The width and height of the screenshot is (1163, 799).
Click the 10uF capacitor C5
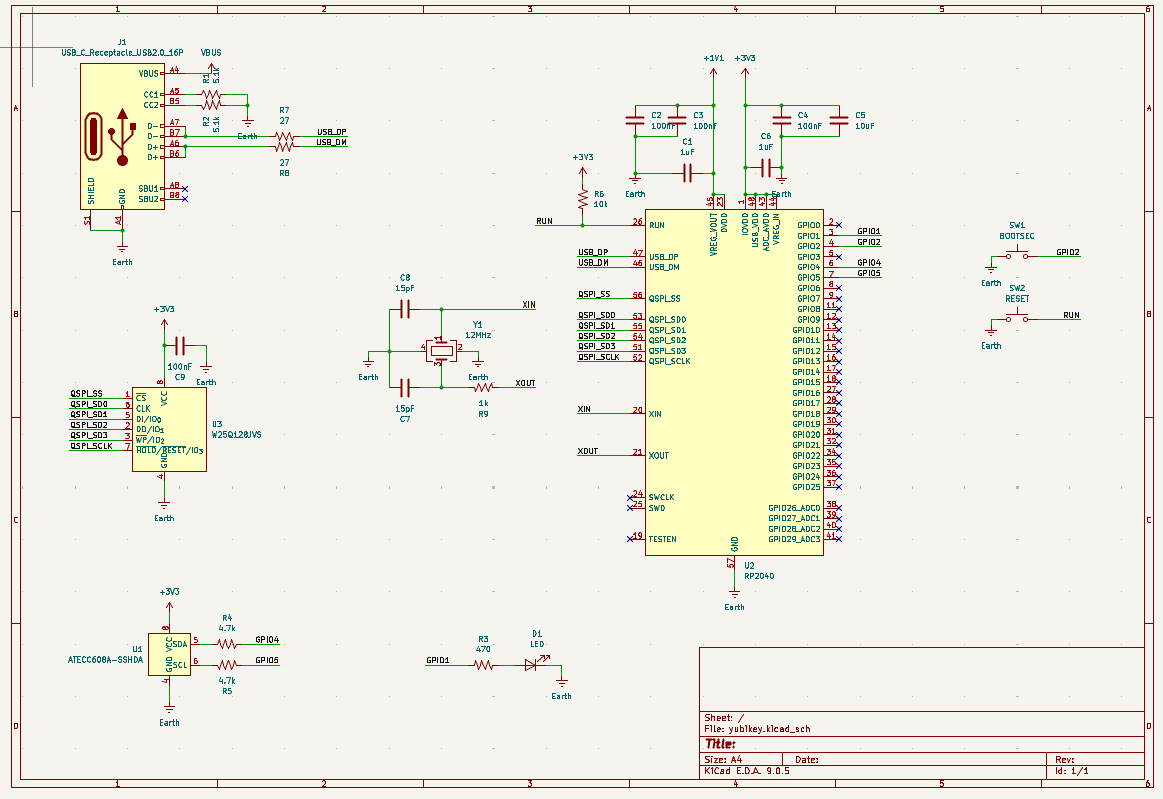click(838, 121)
